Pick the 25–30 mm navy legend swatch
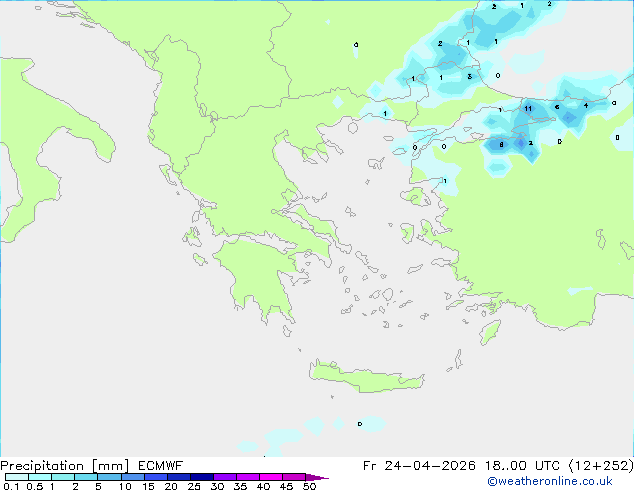The image size is (634, 490). pos(201,477)
